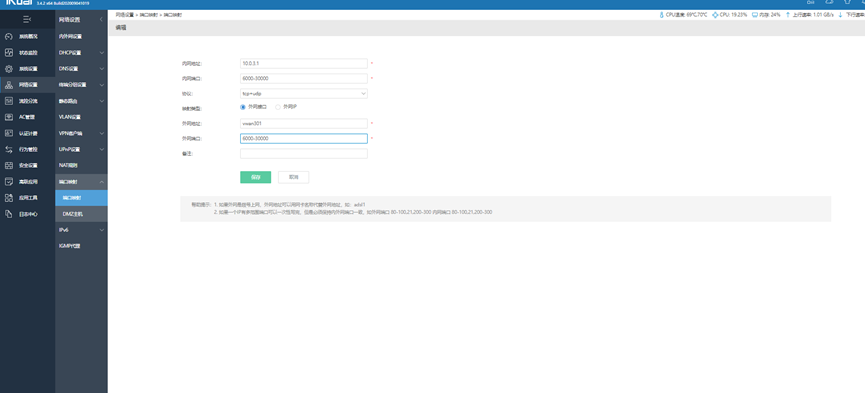865x393 pixels.
Task: Open the status monitoring icon in sidebar
Action: 8,53
